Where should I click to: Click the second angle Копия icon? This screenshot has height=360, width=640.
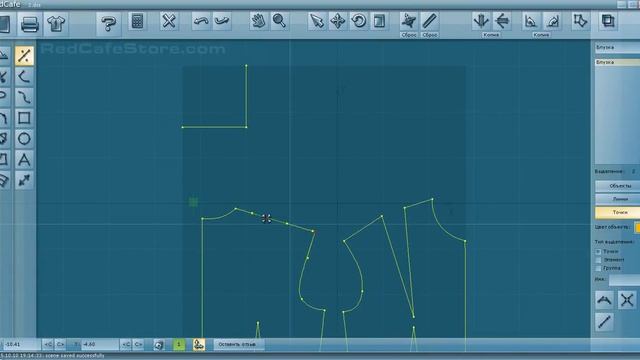point(552,21)
